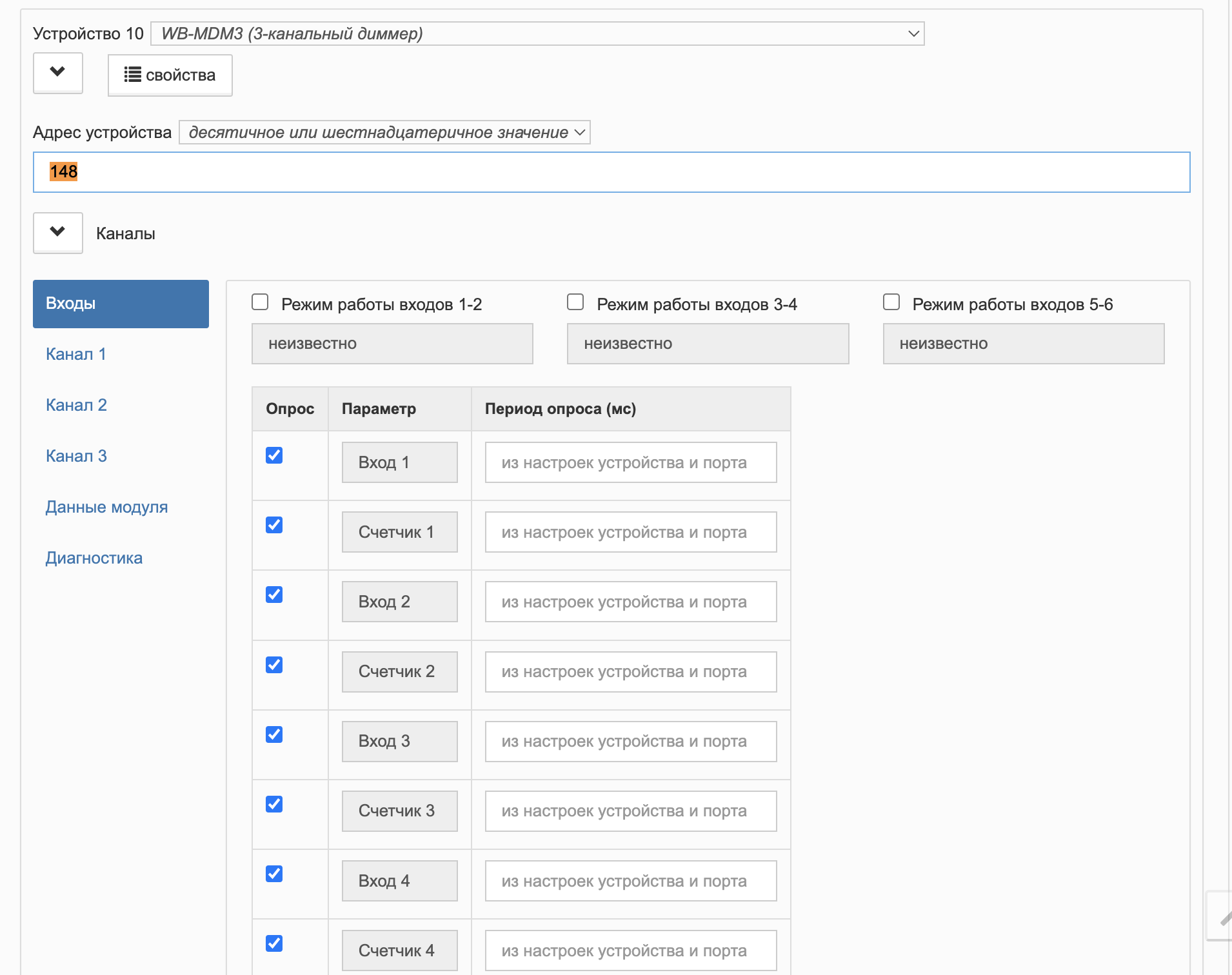1232x975 pixels.
Task: Switch to the Канал 1 tab
Action: coord(76,354)
